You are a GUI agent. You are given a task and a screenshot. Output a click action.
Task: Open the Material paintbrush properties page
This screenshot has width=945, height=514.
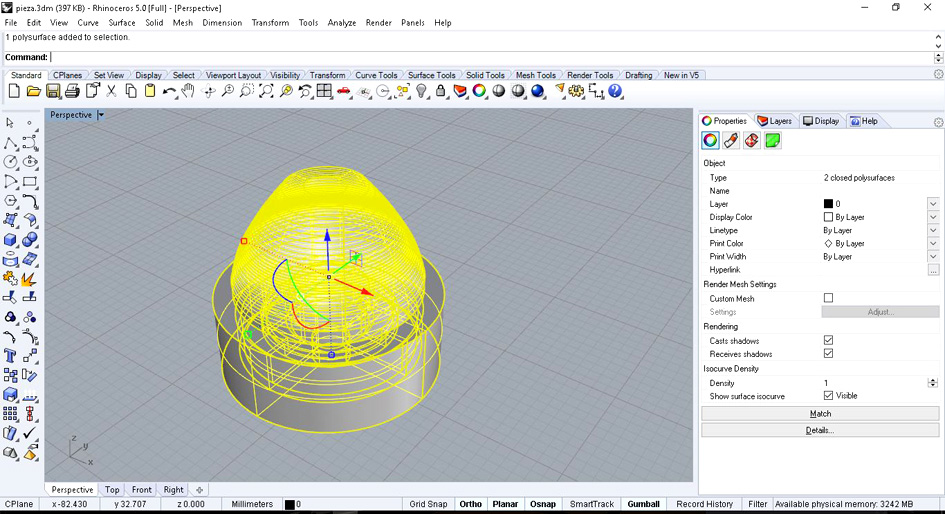pyautogui.click(x=731, y=140)
